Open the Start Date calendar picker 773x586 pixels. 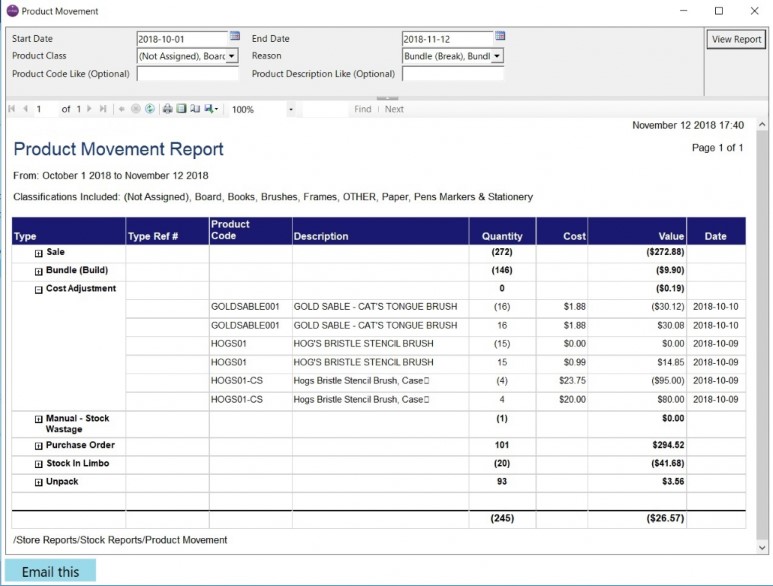[x=235, y=36]
